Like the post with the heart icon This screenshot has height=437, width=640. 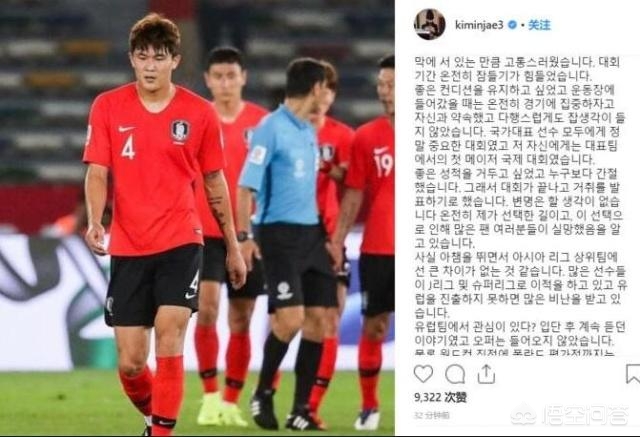[423, 374]
